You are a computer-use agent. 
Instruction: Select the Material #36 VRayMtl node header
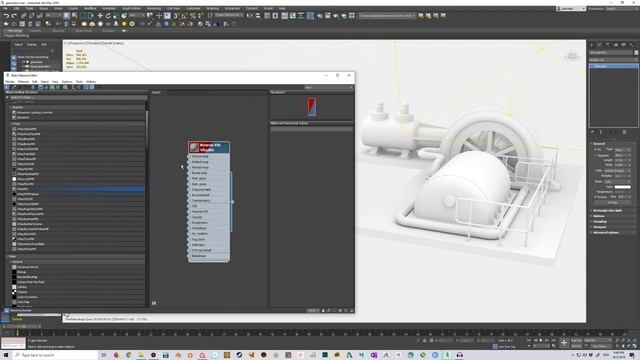pyautogui.click(x=209, y=147)
